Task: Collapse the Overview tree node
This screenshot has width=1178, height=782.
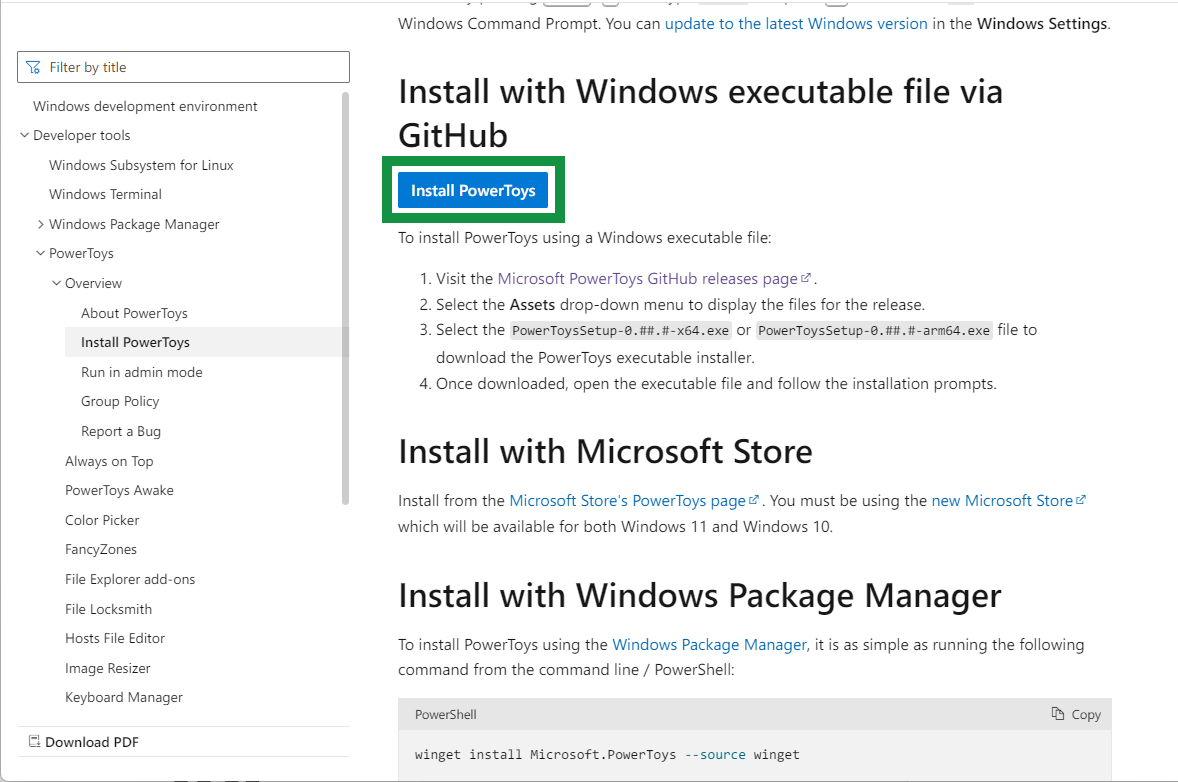Action: (56, 283)
